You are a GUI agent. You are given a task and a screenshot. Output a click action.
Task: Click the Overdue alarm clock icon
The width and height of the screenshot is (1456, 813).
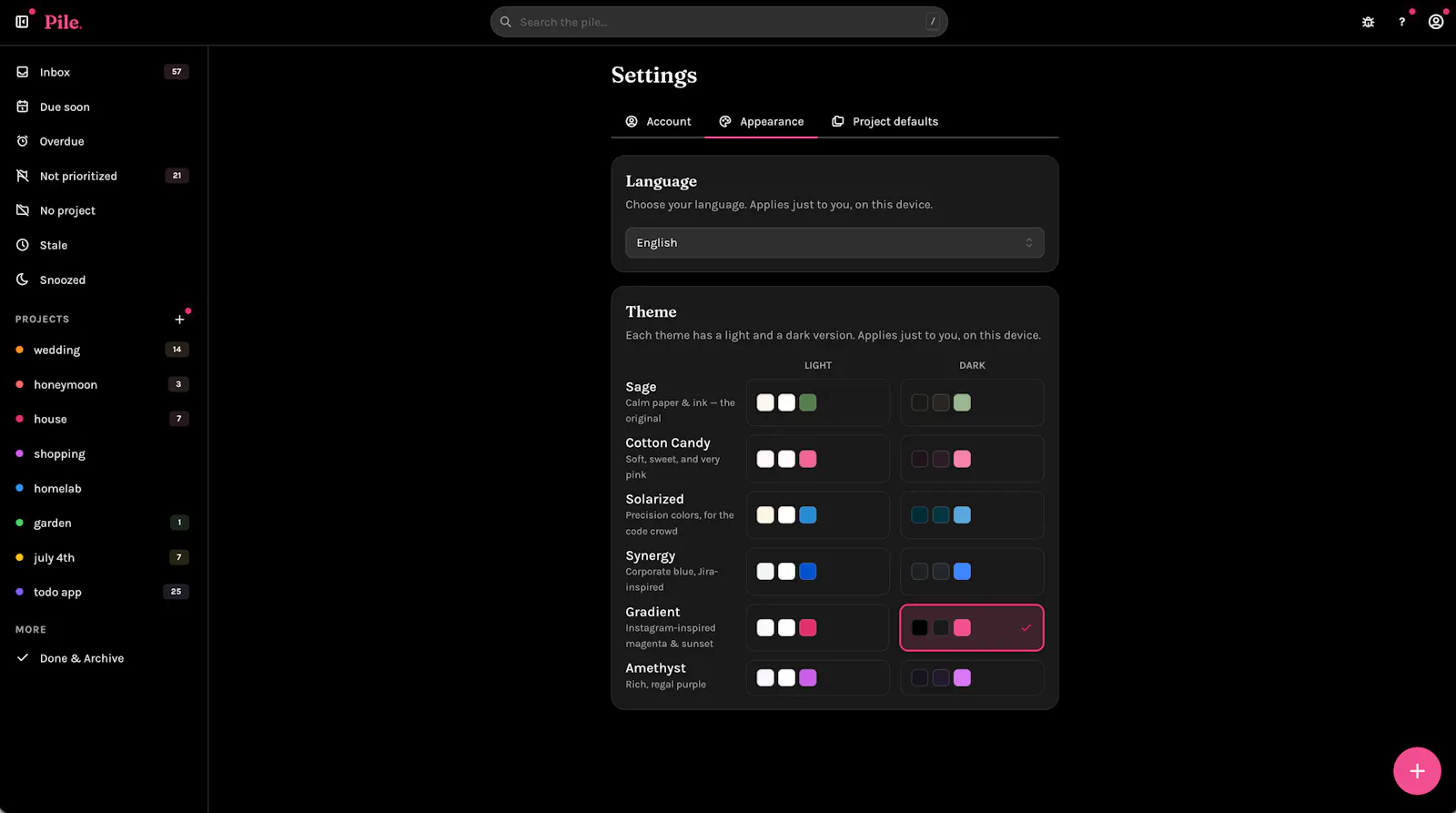pyautogui.click(x=23, y=141)
